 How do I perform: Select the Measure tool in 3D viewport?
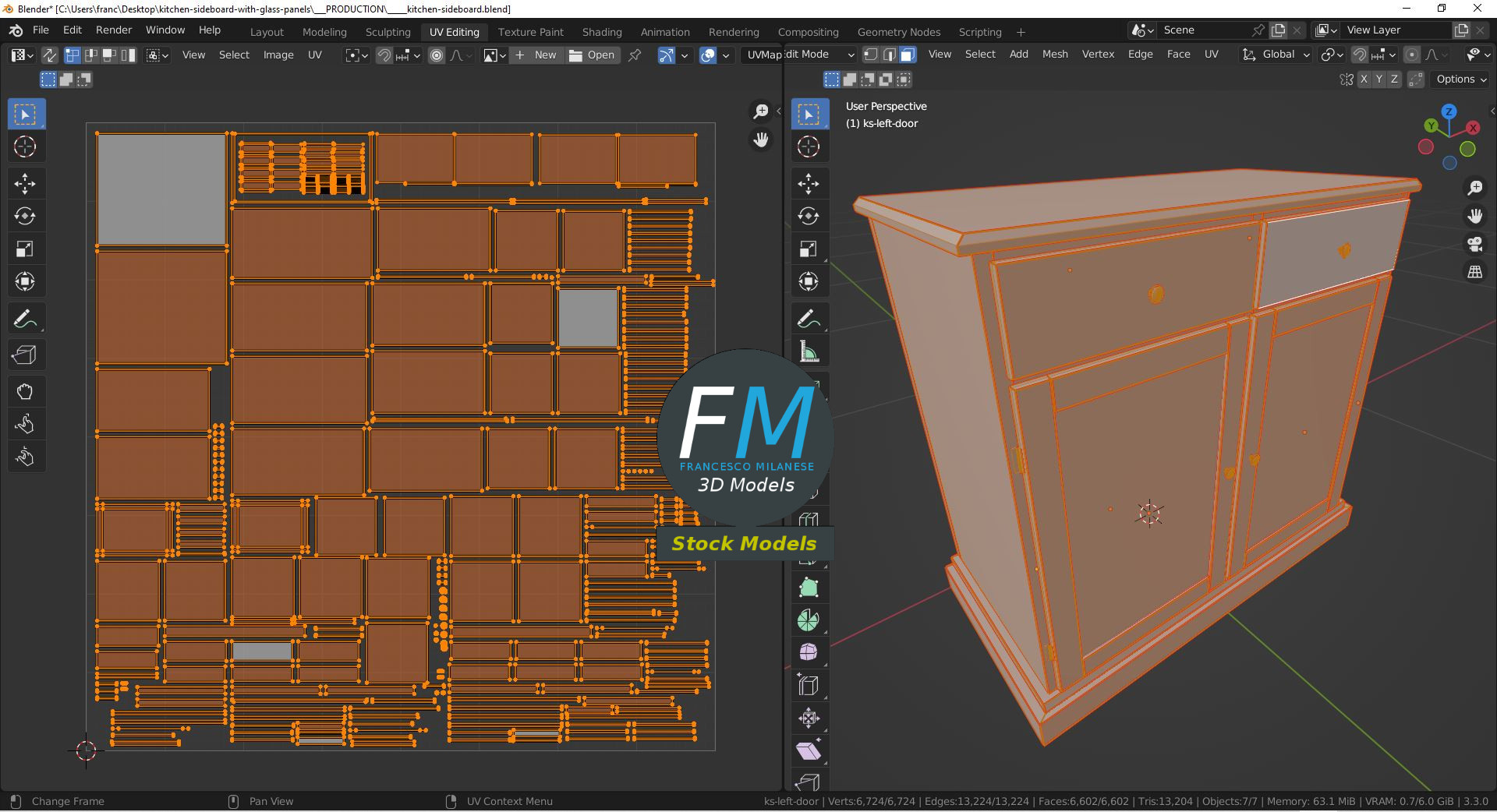[x=809, y=351]
